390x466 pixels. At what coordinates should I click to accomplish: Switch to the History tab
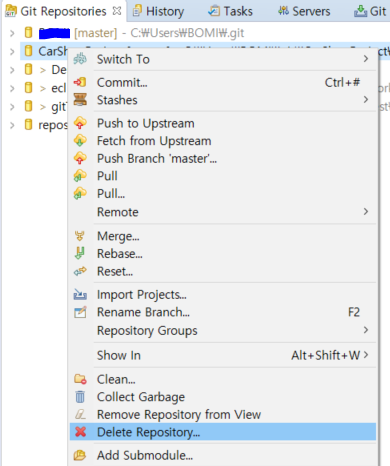click(x=158, y=11)
